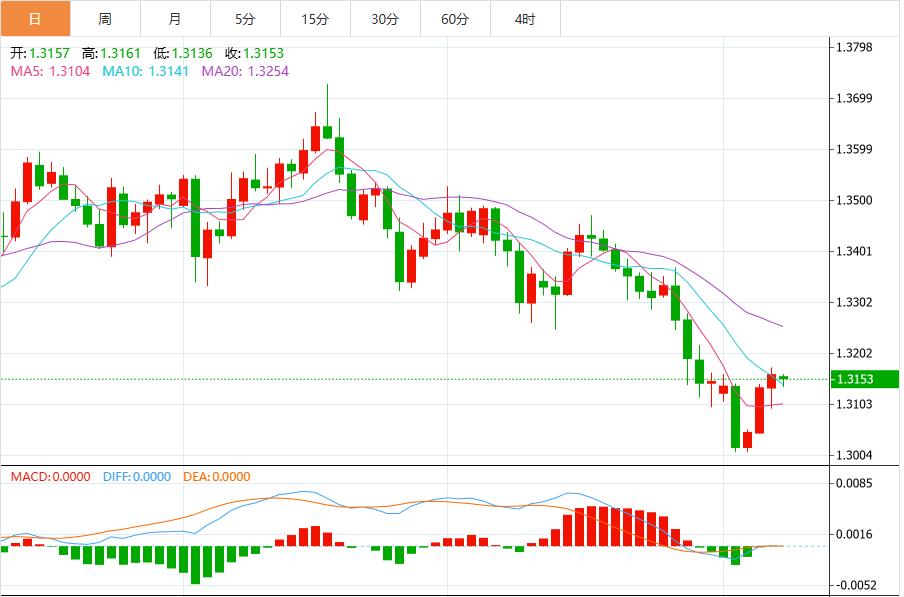The width and height of the screenshot is (904, 597).
Task: Switch to the 4时 timeframe
Action: pyautogui.click(x=526, y=19)
